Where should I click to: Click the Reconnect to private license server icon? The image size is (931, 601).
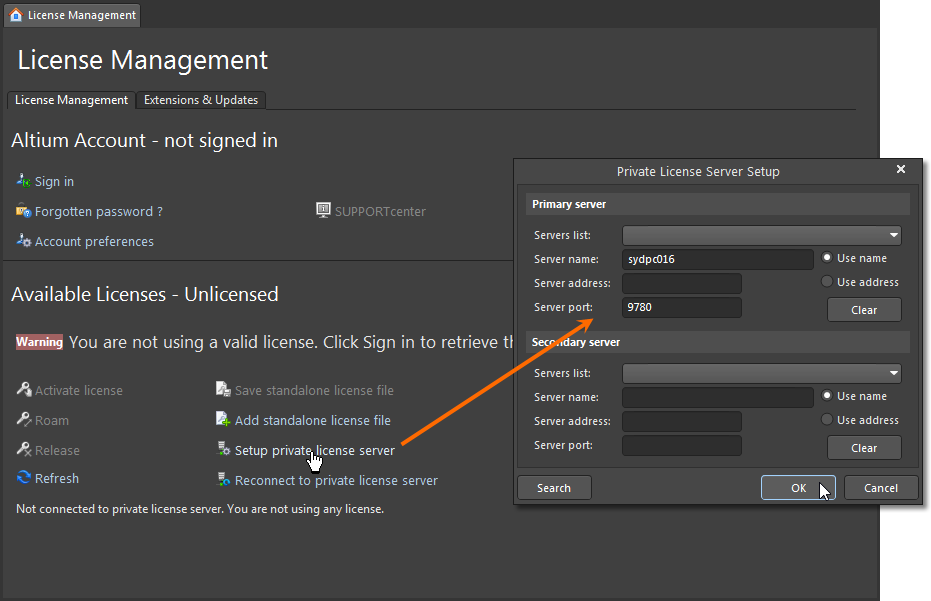(x=224, y=480)
